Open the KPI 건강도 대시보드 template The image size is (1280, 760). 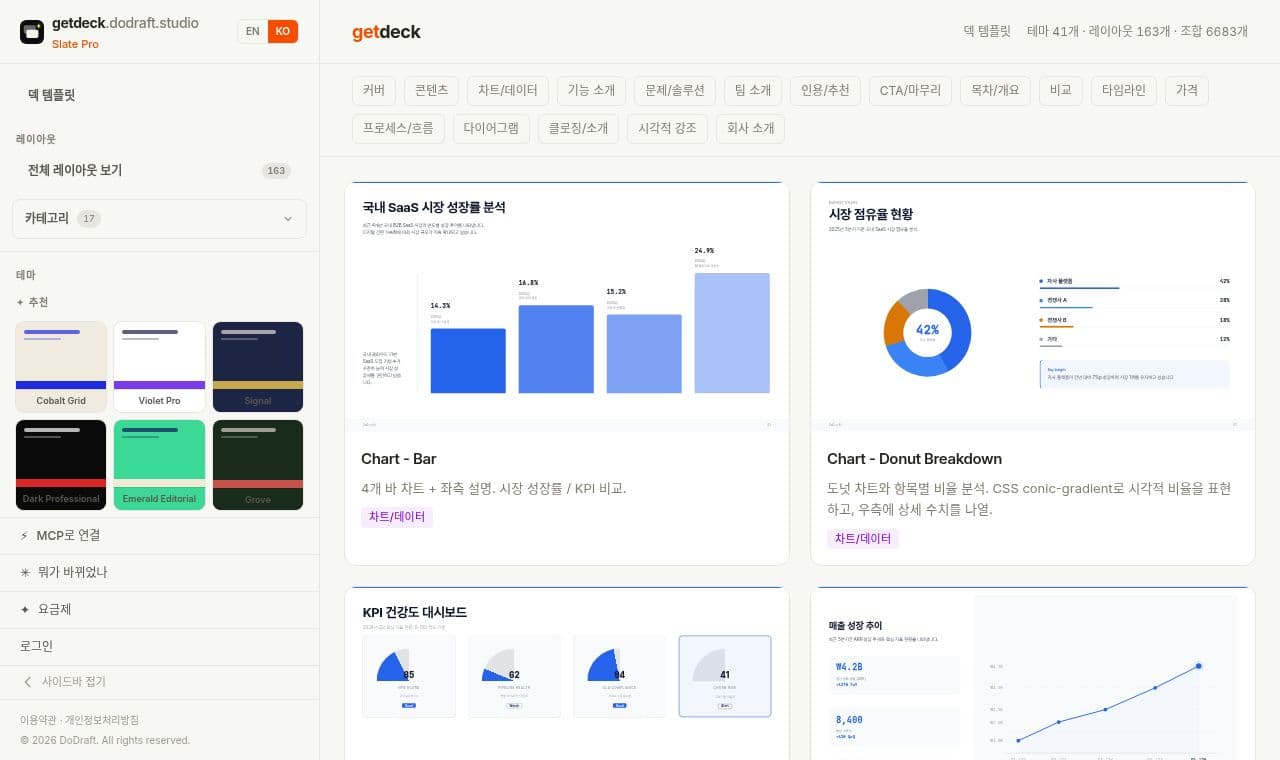pos(567,673)
